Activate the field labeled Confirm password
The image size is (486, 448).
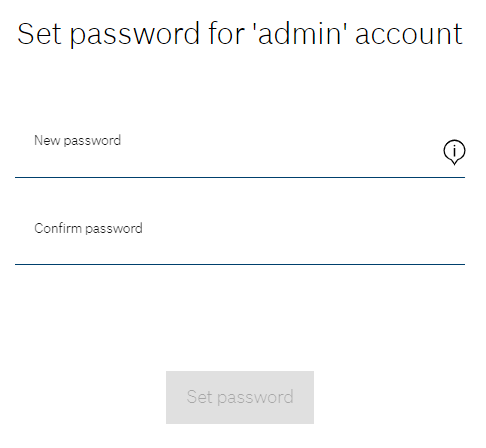click(240, 240)
